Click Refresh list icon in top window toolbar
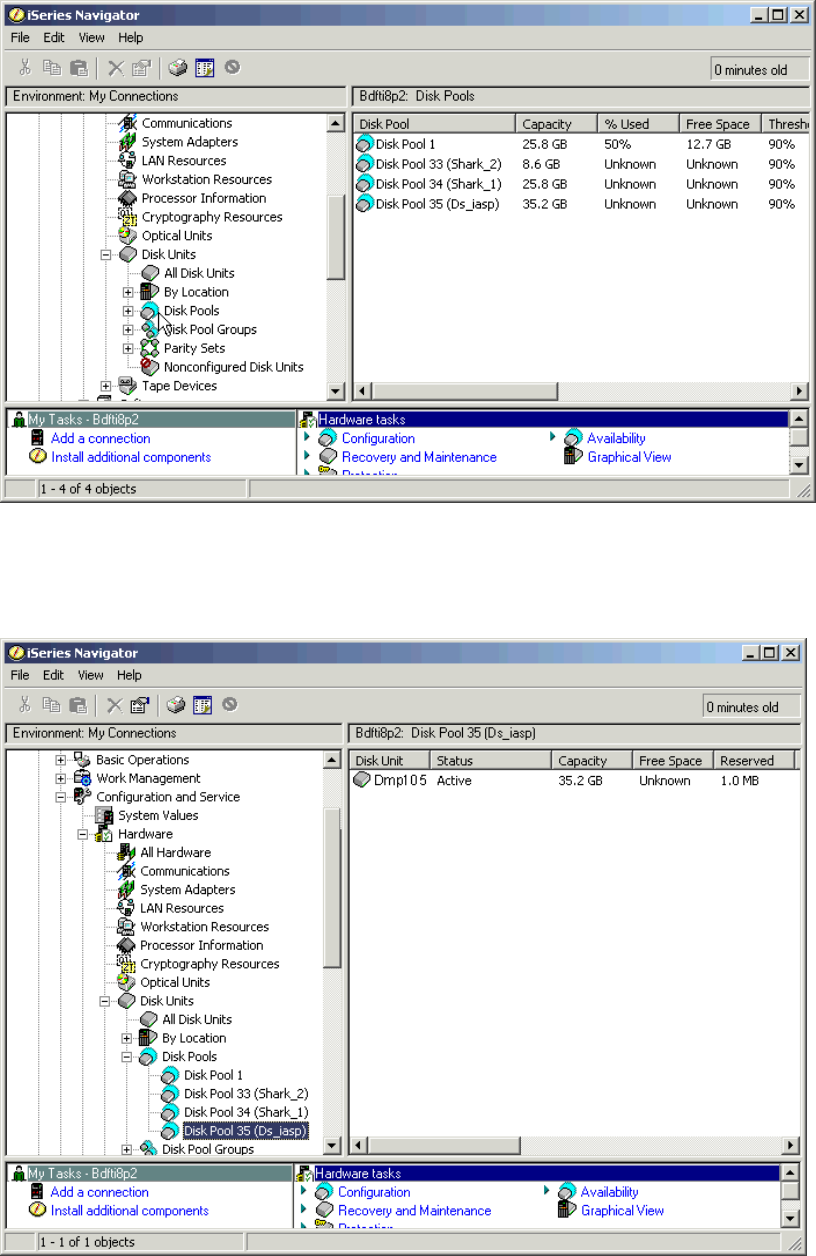Screen dimensions: 816x1256 (203, 68)
